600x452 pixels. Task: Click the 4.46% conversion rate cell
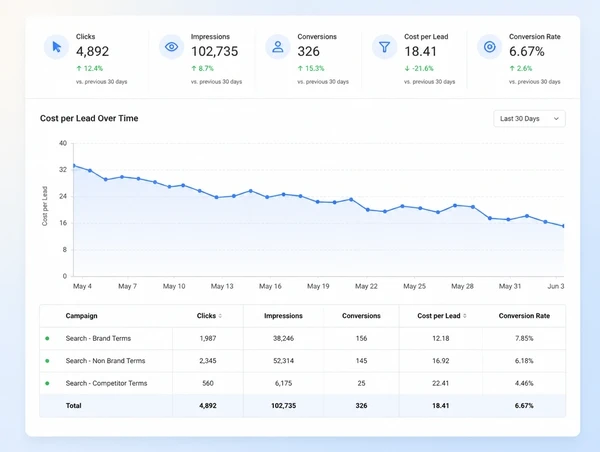[524, 383]
